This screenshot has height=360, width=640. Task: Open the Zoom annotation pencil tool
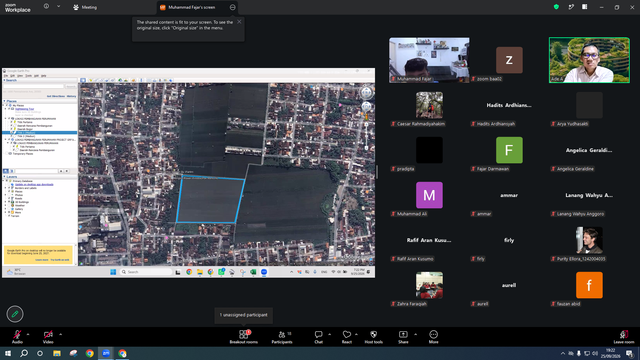pyautogui.click(x=15, y=314)
